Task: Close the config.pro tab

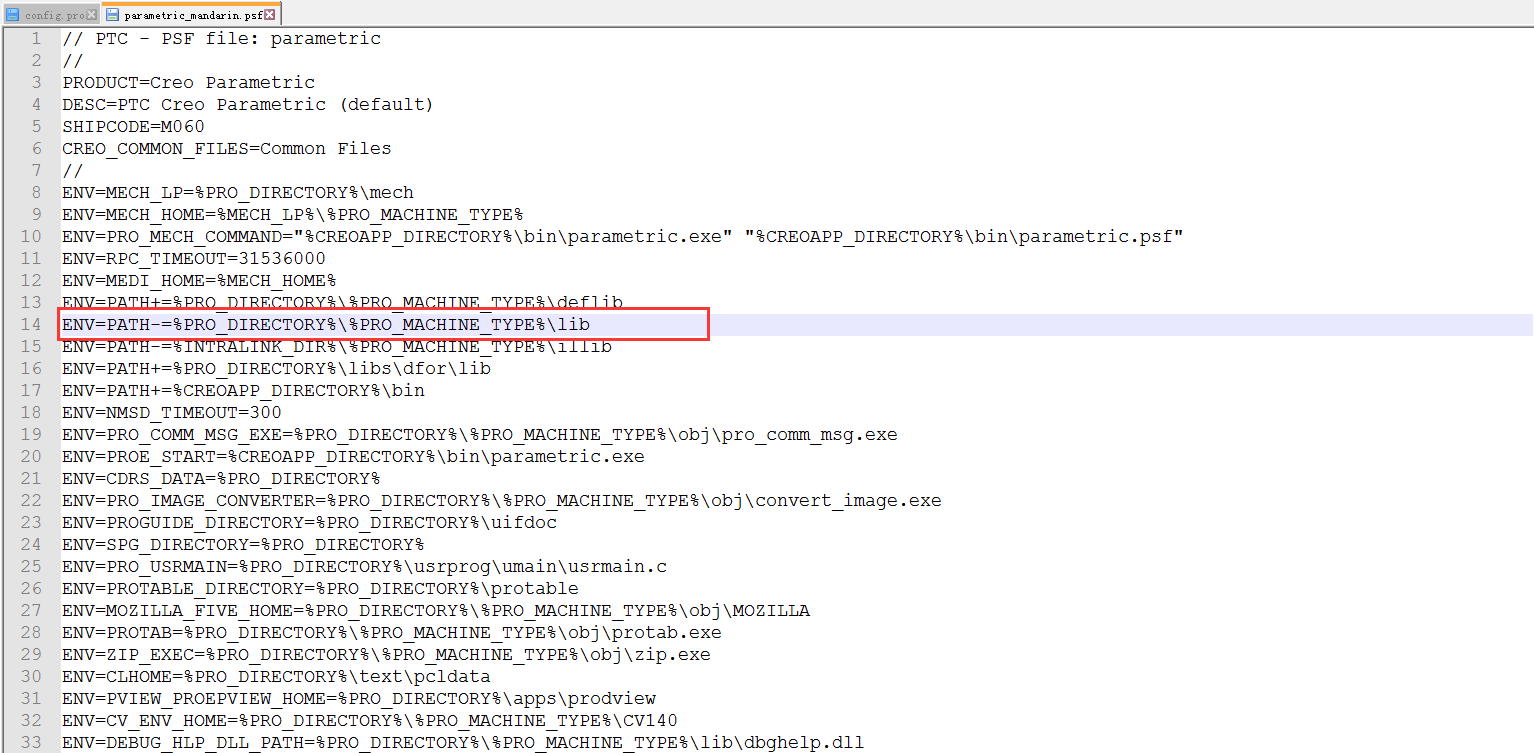Action: click(92, 15)
